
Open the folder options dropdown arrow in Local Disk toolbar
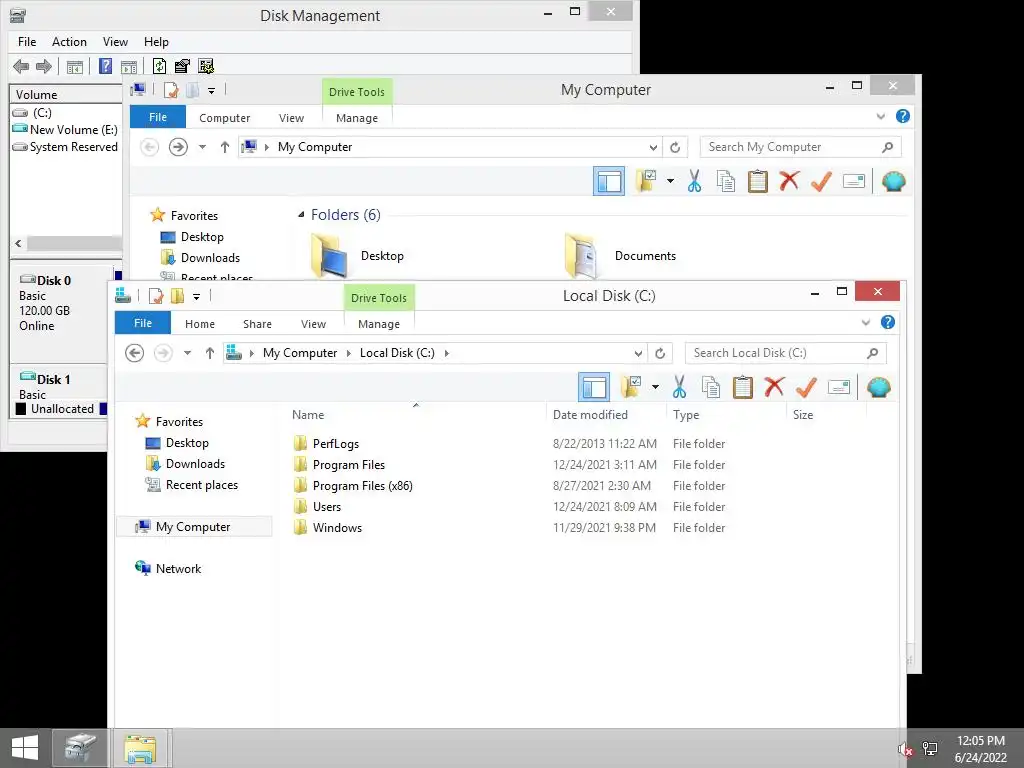click(x=655, y=387)
